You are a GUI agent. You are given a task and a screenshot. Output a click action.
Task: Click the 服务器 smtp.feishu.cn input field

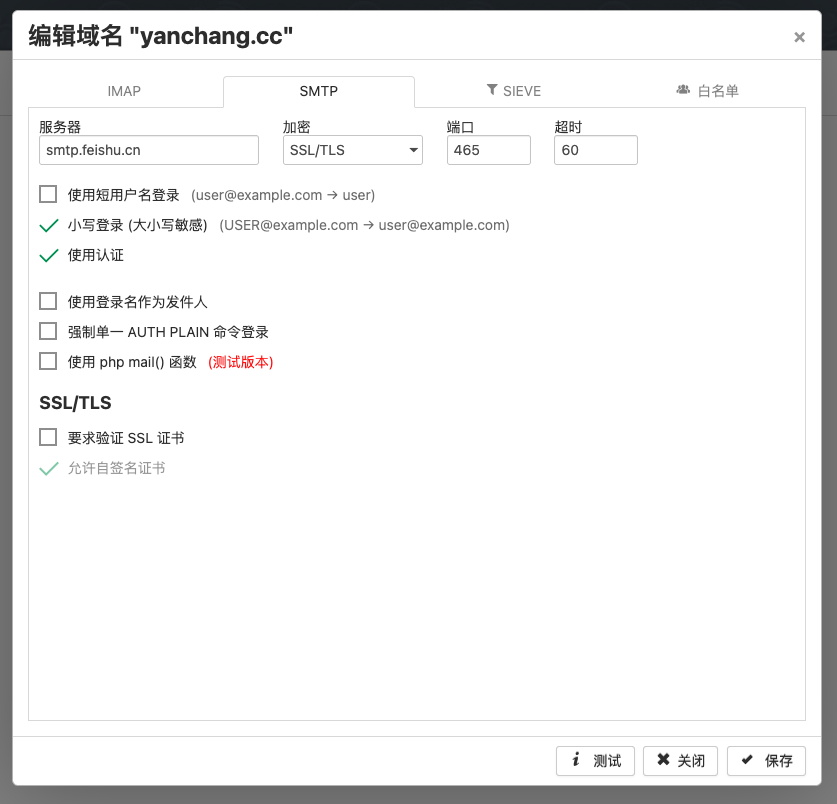(x=149, y=150)
